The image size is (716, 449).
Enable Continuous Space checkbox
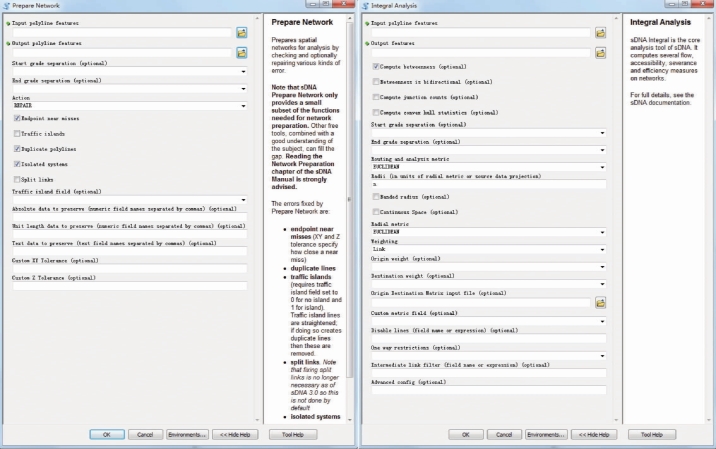(x=376, y=212)
